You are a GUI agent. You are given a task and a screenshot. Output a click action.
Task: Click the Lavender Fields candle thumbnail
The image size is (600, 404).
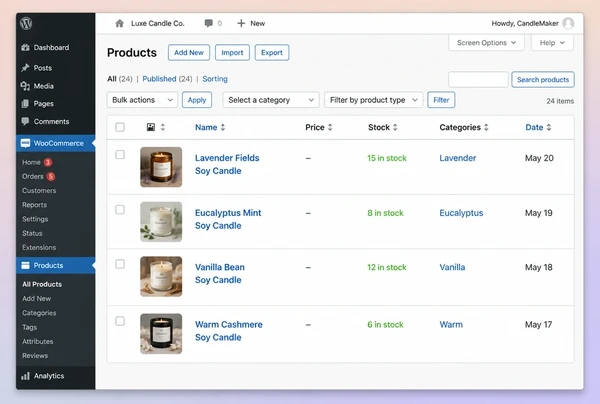pos(161,167)
